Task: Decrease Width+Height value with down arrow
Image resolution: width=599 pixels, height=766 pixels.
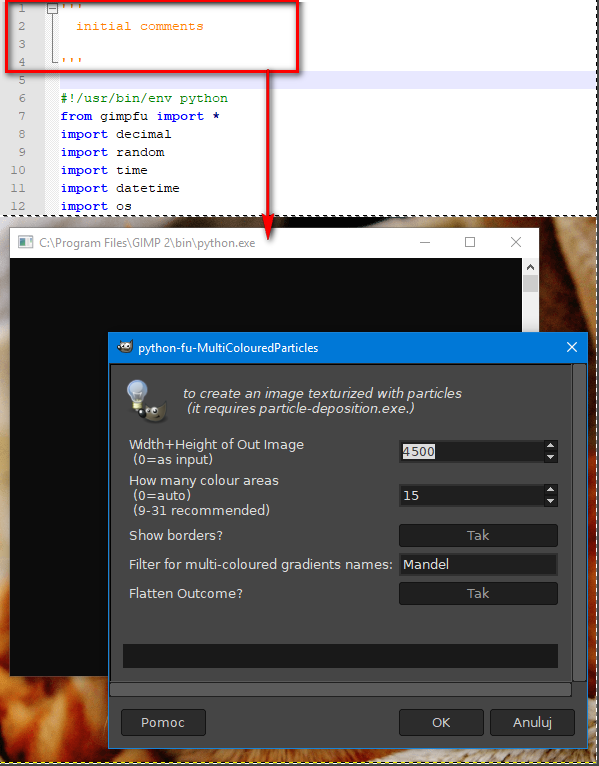Action: pyautogui.click(x=551, y=457)
